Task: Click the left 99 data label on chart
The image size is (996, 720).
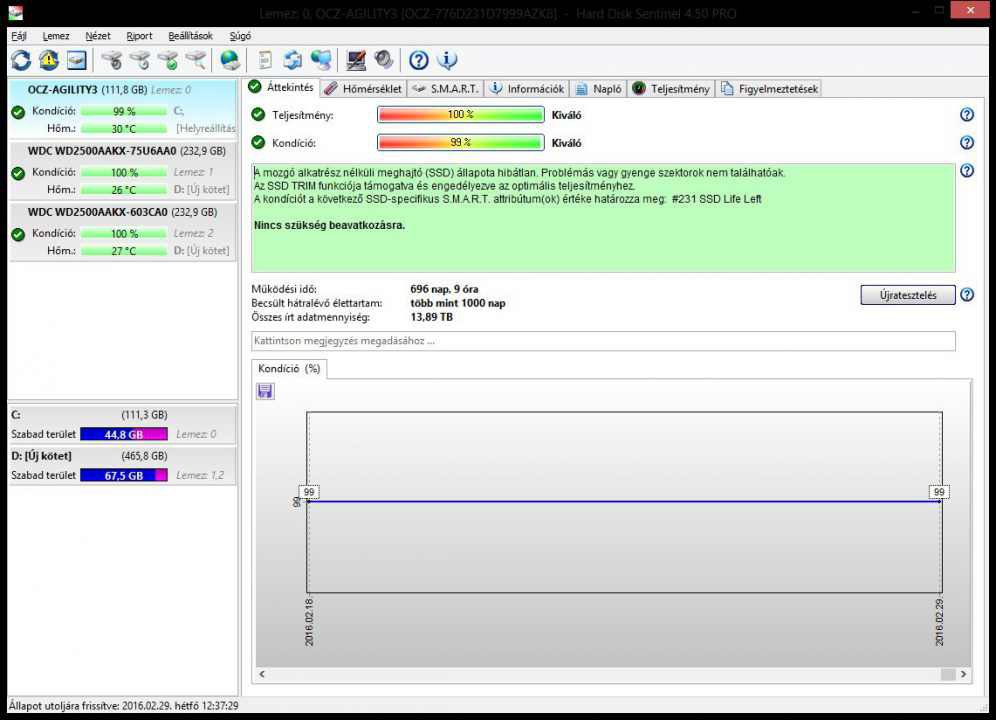Action: pos(309,492)
